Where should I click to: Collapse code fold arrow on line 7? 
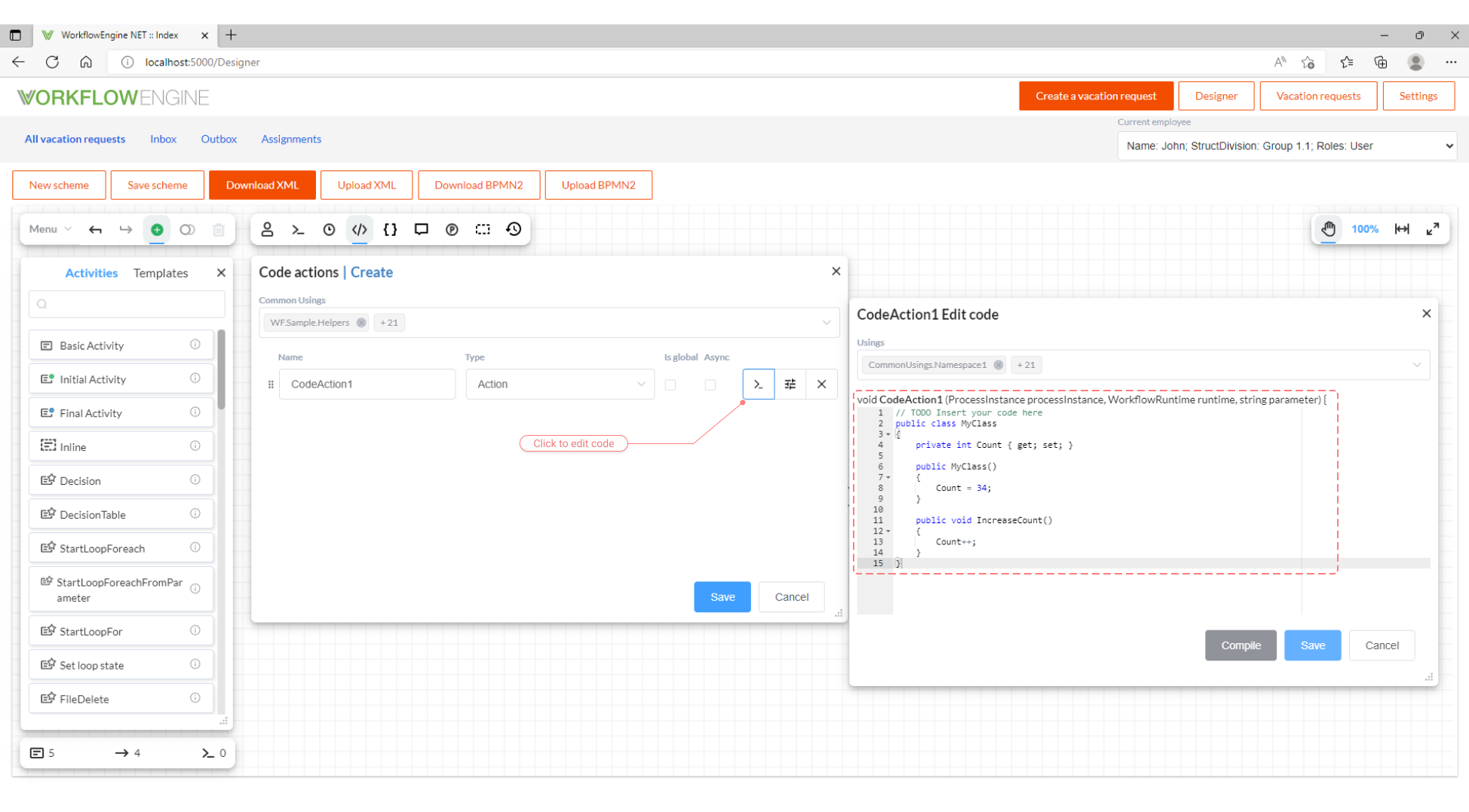pyautogui.click(x=888, y=478)
